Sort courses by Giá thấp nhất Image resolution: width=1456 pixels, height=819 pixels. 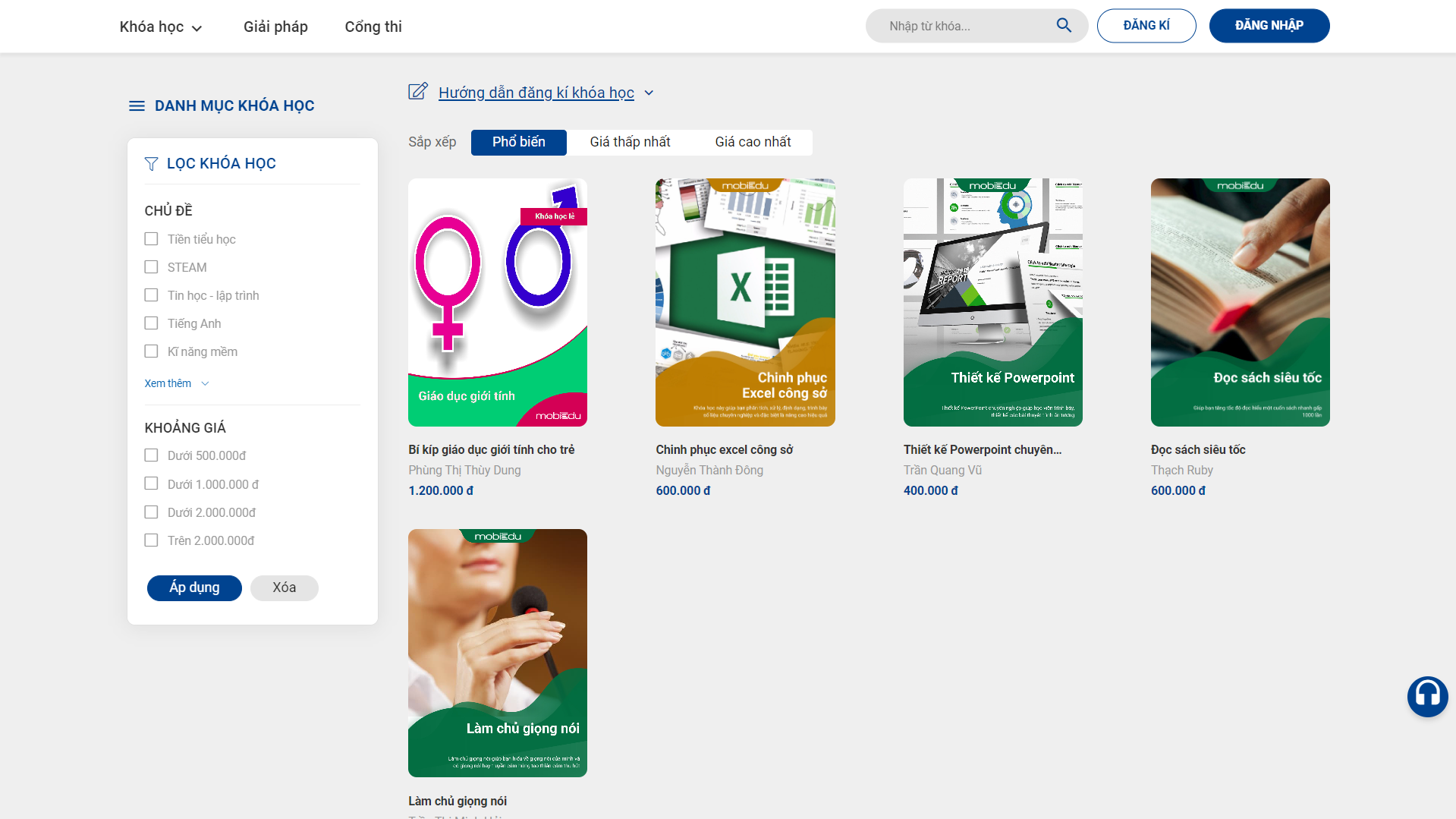point(630,142)
